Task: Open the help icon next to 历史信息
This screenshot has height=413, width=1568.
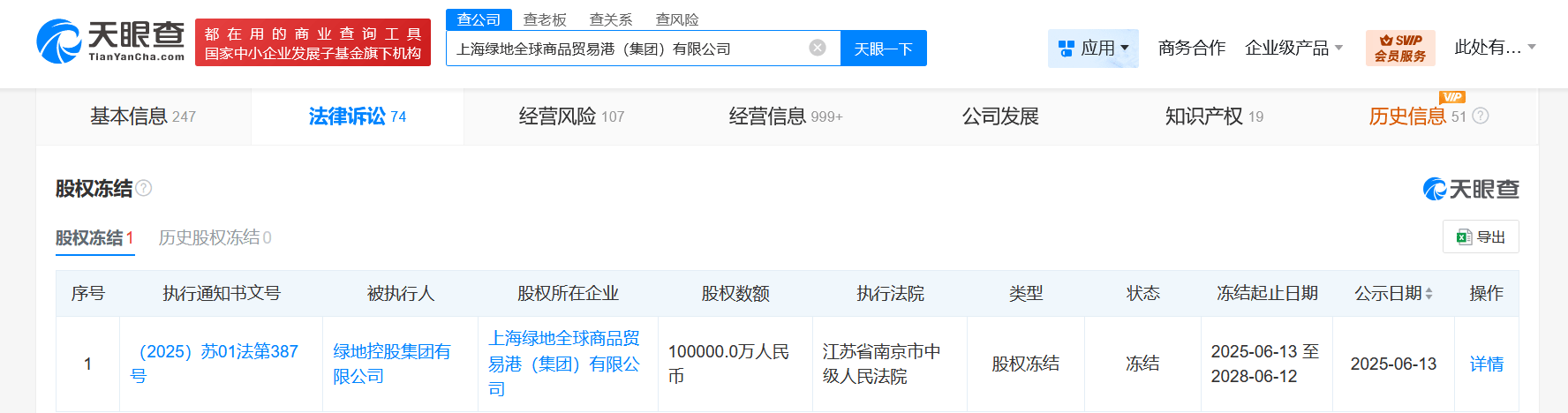Action: [x=1481, y=116]
